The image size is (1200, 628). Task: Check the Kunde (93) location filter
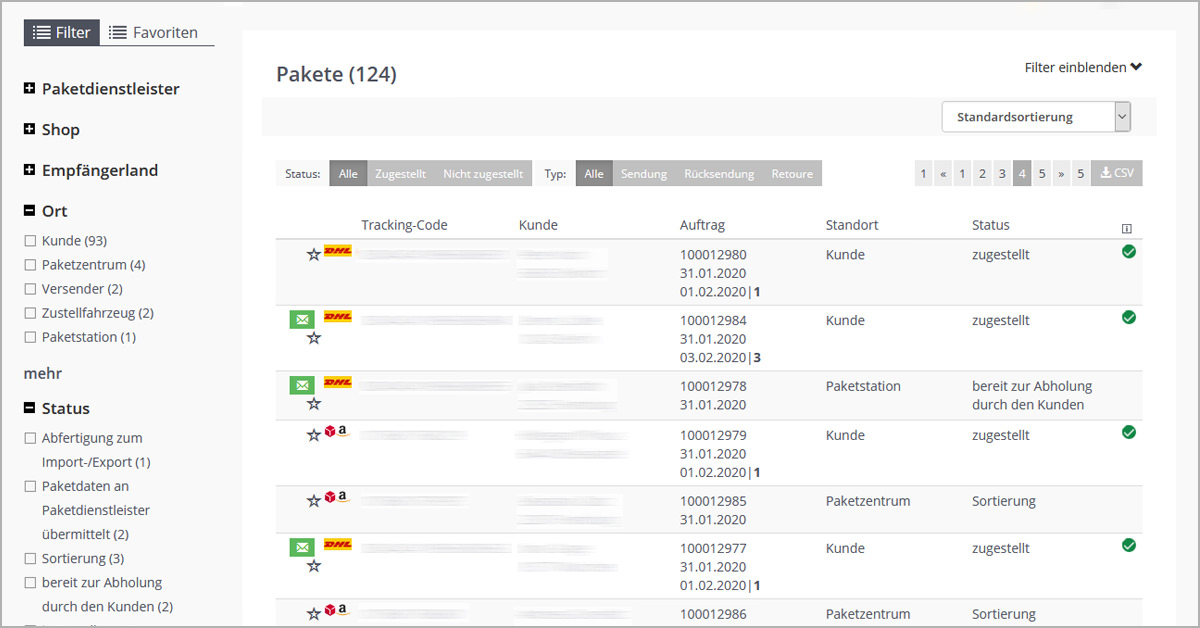point(30,241)
